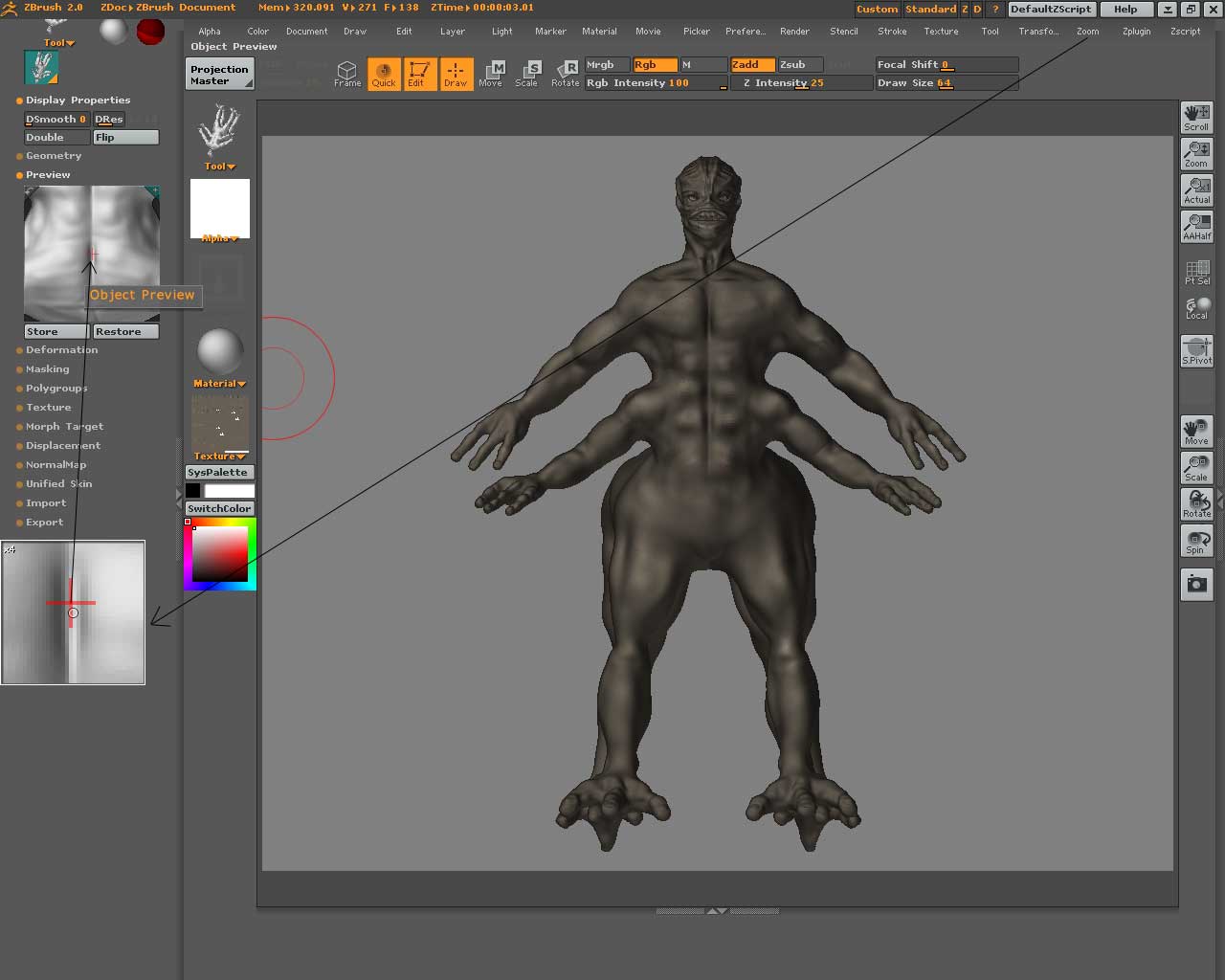This screenshot has height=980, width=1225.
Task: Open the Stroke menu
Action: tap(892, 32)
